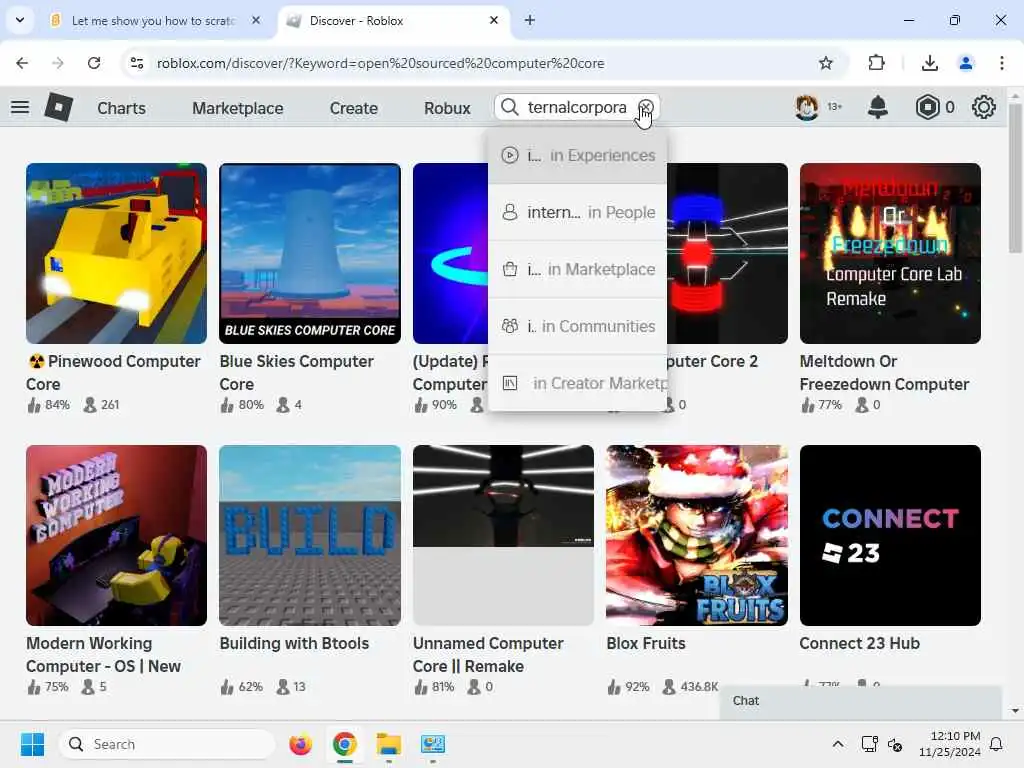Open the notifications bell

pyautogui.click(x=877, y=107)
